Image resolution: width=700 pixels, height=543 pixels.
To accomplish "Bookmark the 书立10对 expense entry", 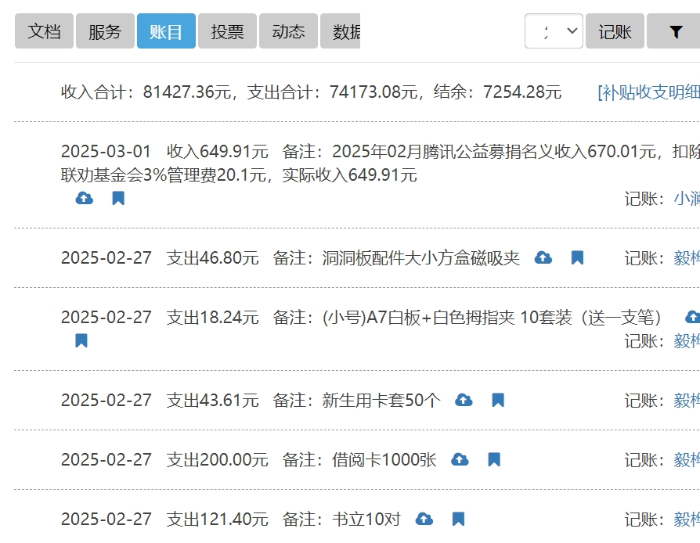I will pyautogui.click(x=458, y=519).
